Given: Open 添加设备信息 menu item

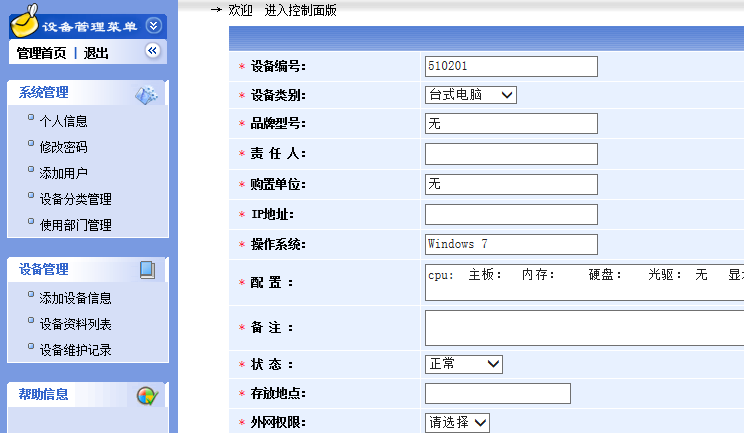Looking at the screenshot, I should [75, 298].
